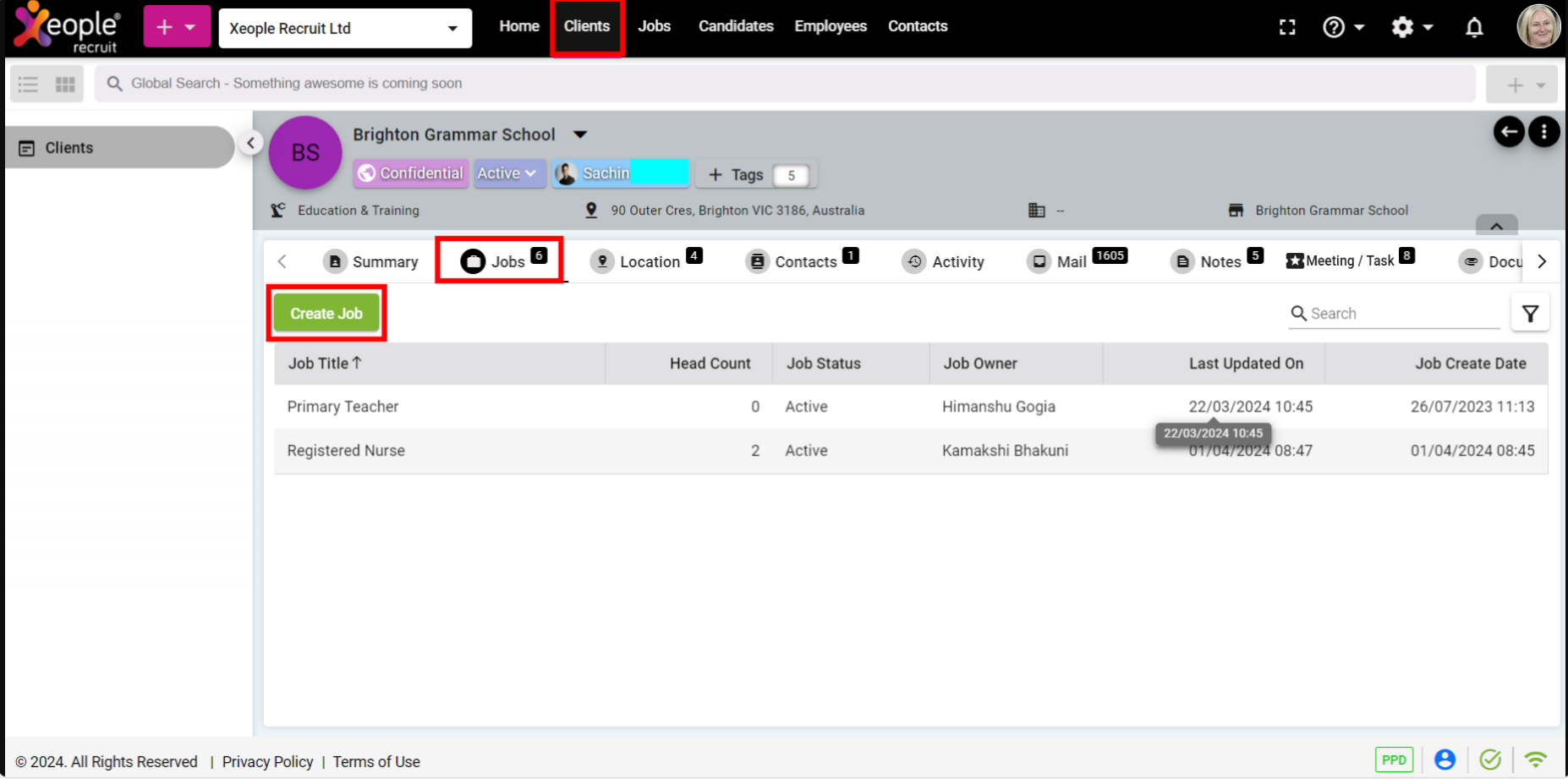This screenshot has width=1568, height=779.
Task: Open the Summary tab
Action: click(370, 261)
